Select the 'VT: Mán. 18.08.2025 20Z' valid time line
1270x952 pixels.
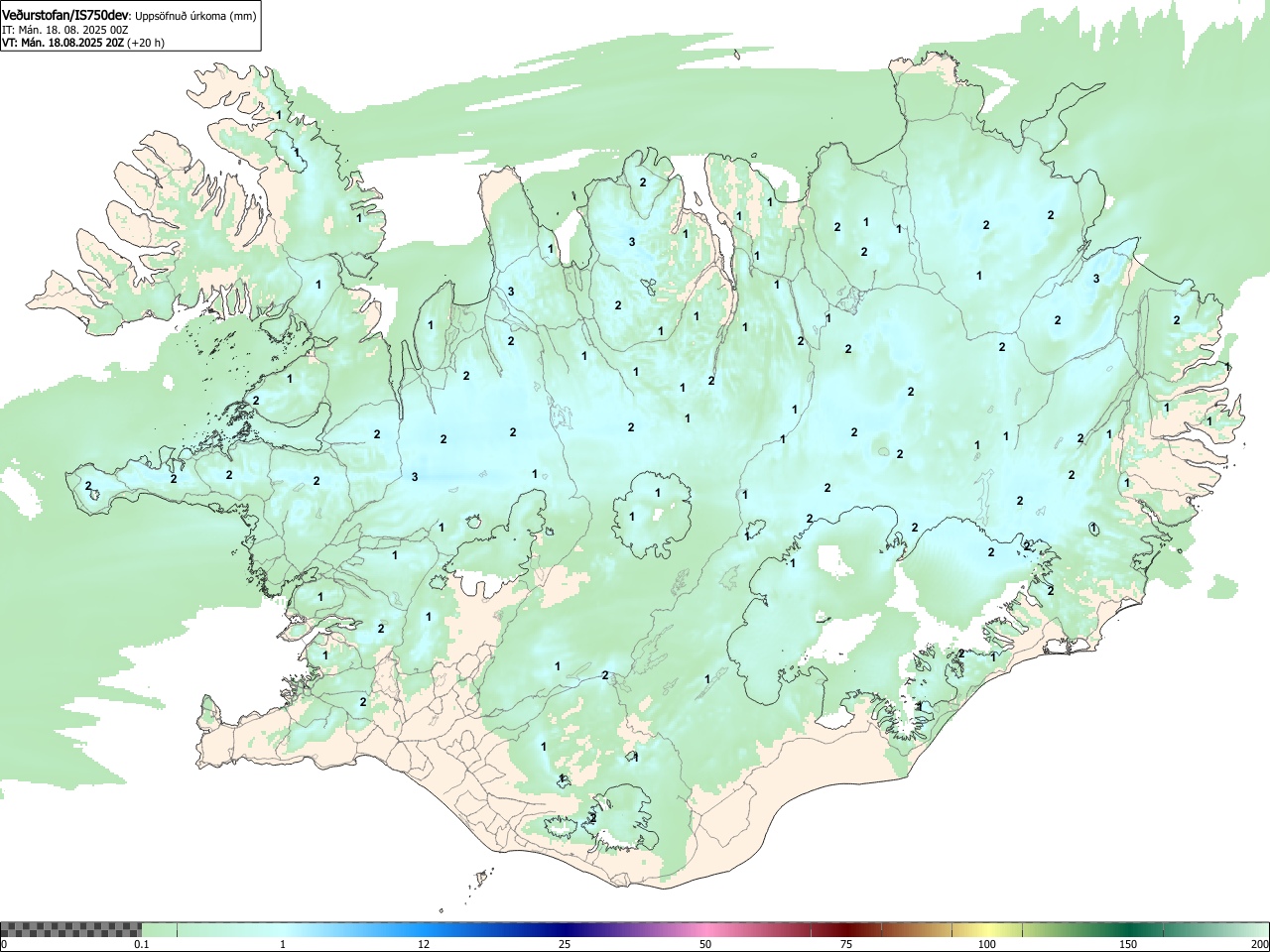(63, 43)
